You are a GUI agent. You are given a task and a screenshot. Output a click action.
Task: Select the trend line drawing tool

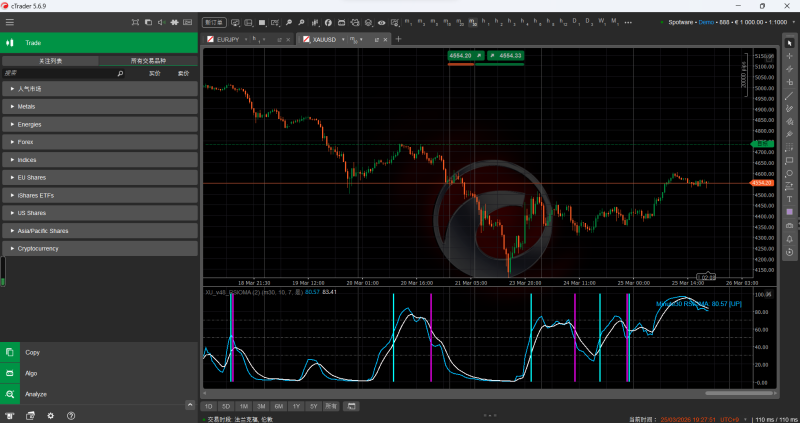point(790,95)
